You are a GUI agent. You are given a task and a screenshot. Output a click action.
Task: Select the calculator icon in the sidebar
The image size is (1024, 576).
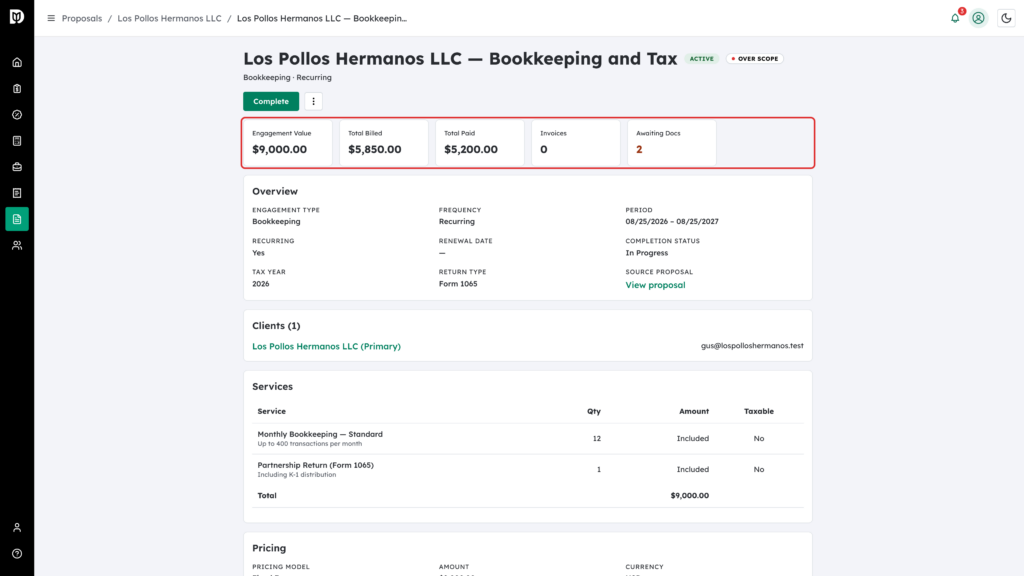tap(17, 141)
